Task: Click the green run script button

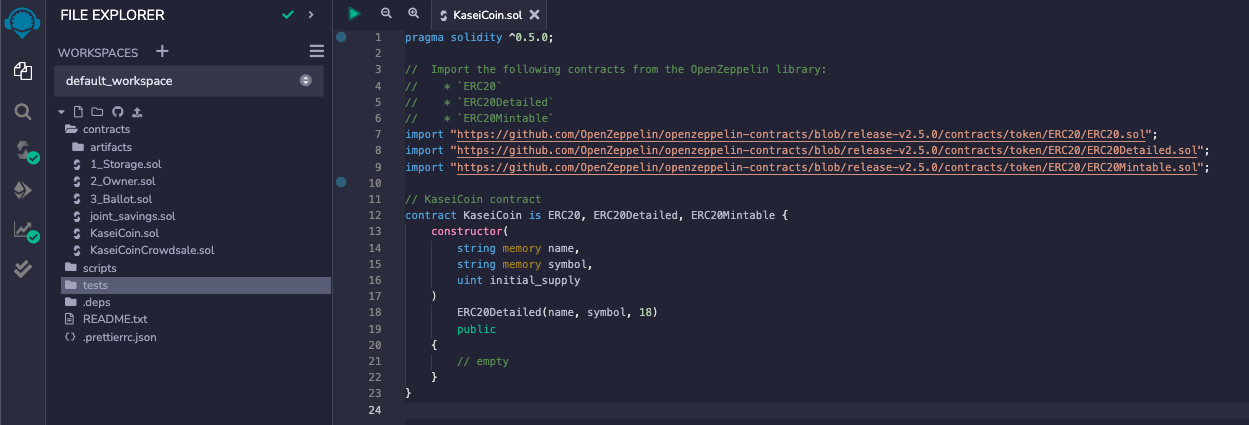Action: click(354, 14)
